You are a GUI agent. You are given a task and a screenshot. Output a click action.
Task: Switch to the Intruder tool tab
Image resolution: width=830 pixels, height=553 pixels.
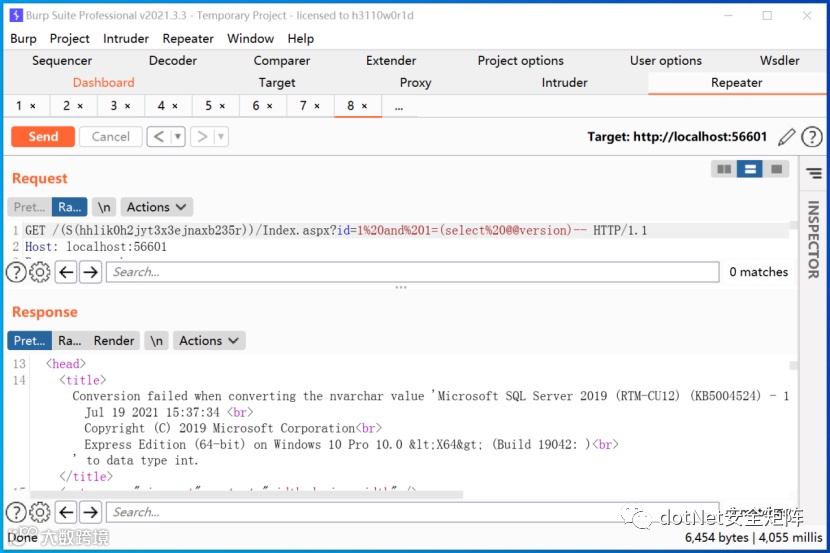pos(564,83)
